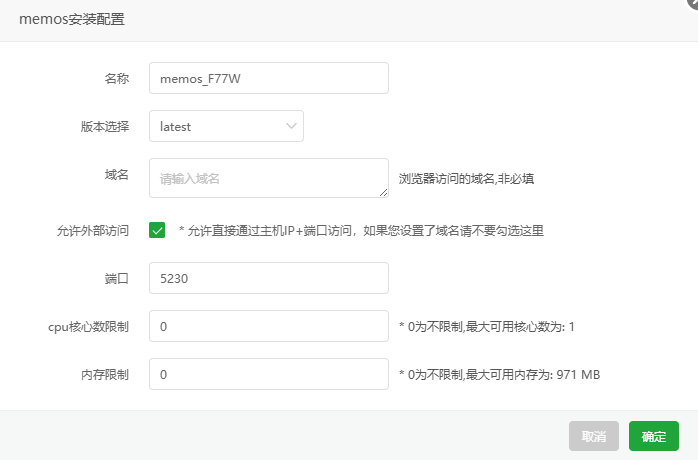This screenshot has width=698, height=460.
Task: Click the cpu核心数限制 label
Action: tap(88, 327)
